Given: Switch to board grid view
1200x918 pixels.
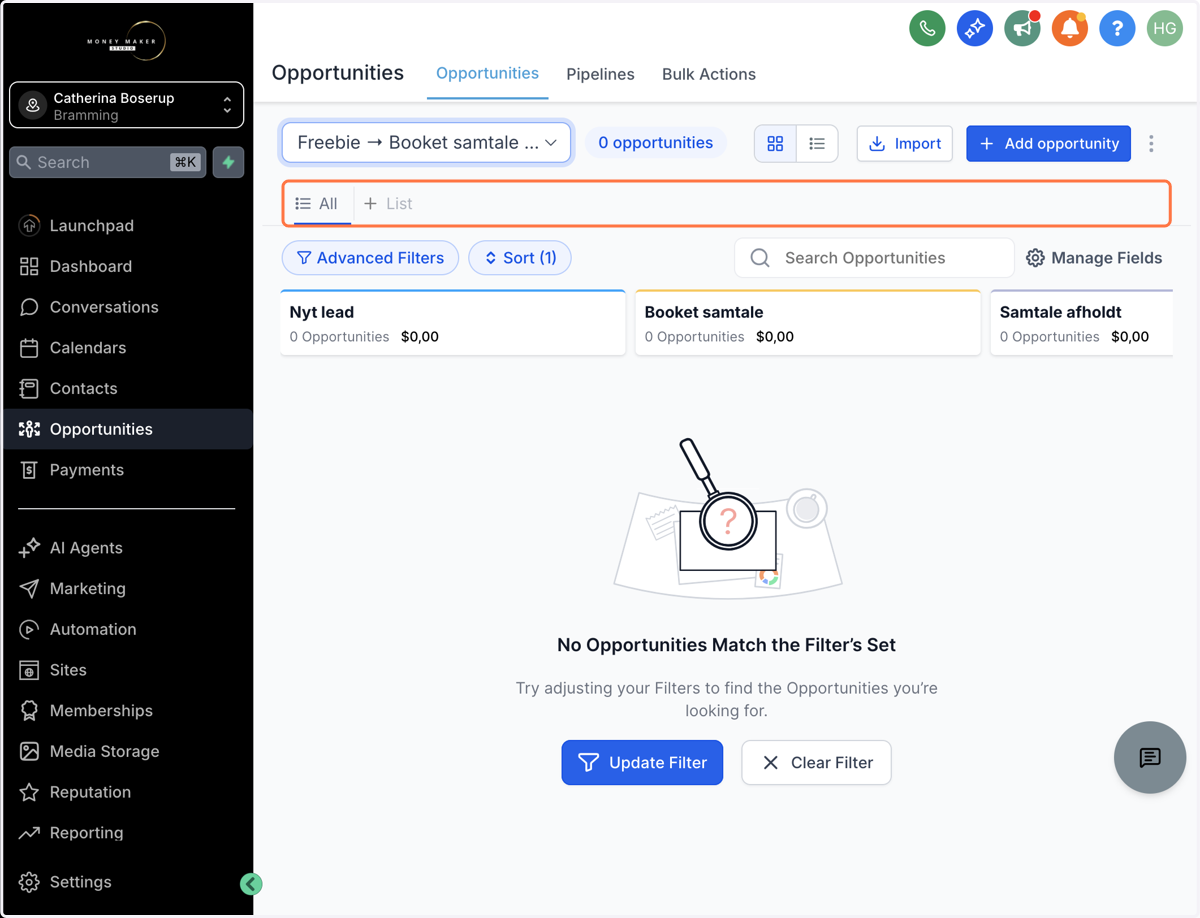Looking at the screenshot, I should coord(775,144).
